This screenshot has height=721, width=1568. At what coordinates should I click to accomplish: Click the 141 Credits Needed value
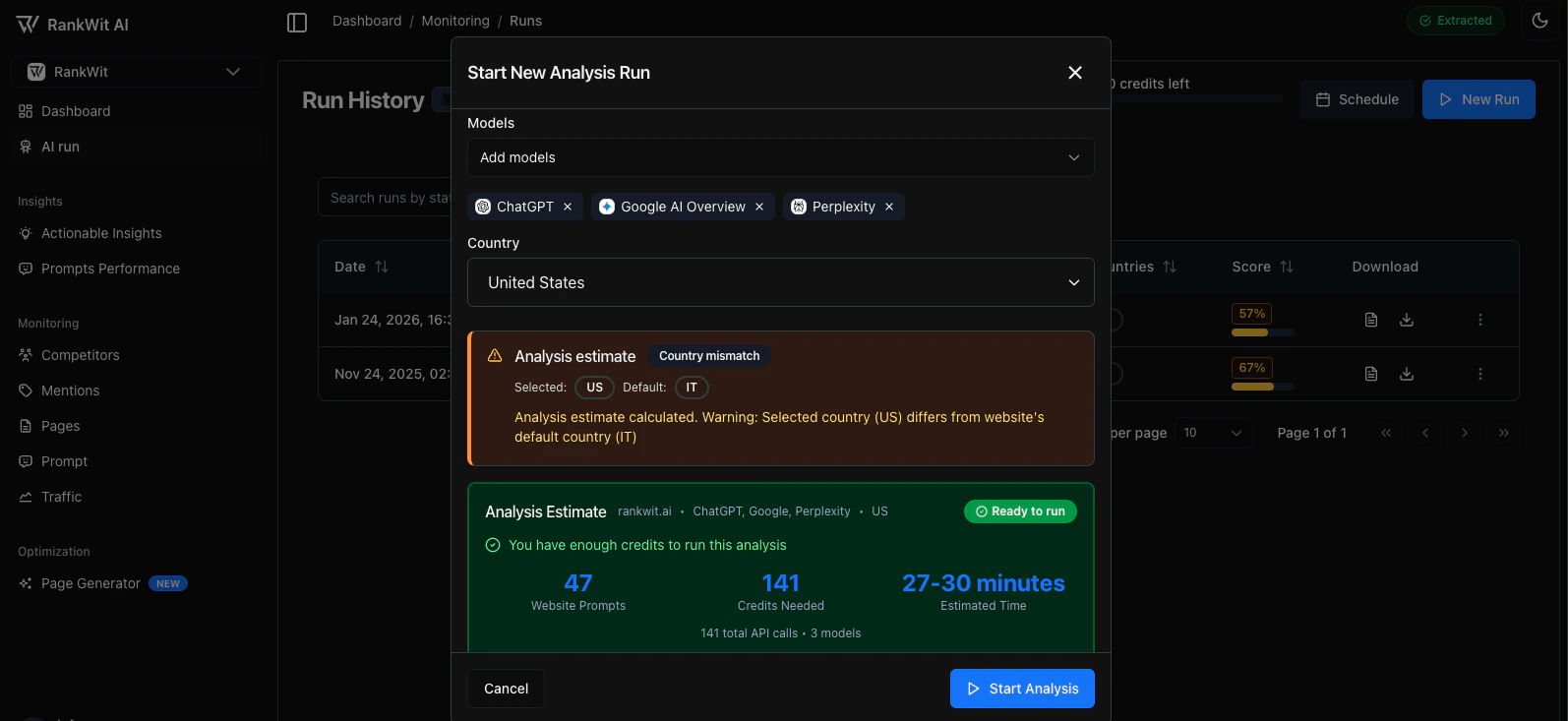pyautogui.click(x=781, y=583)
